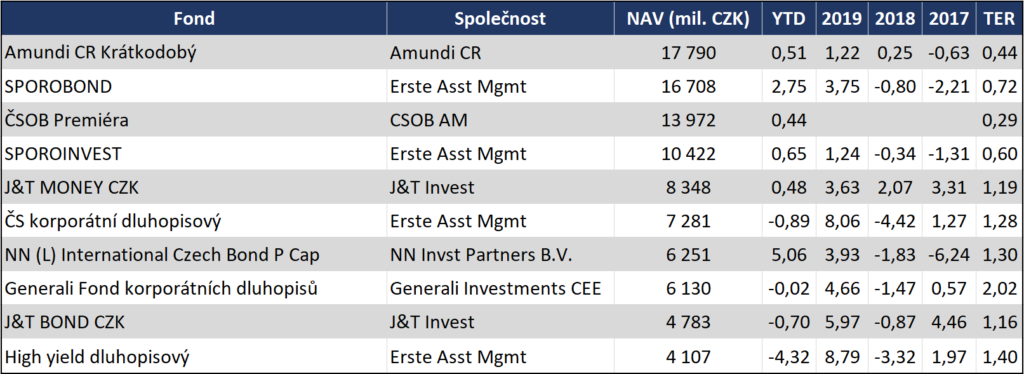The height and width of the screenshot is (374, 1024).
Task: Click Generali Investments CEE company cell
Action: (500, 288)
